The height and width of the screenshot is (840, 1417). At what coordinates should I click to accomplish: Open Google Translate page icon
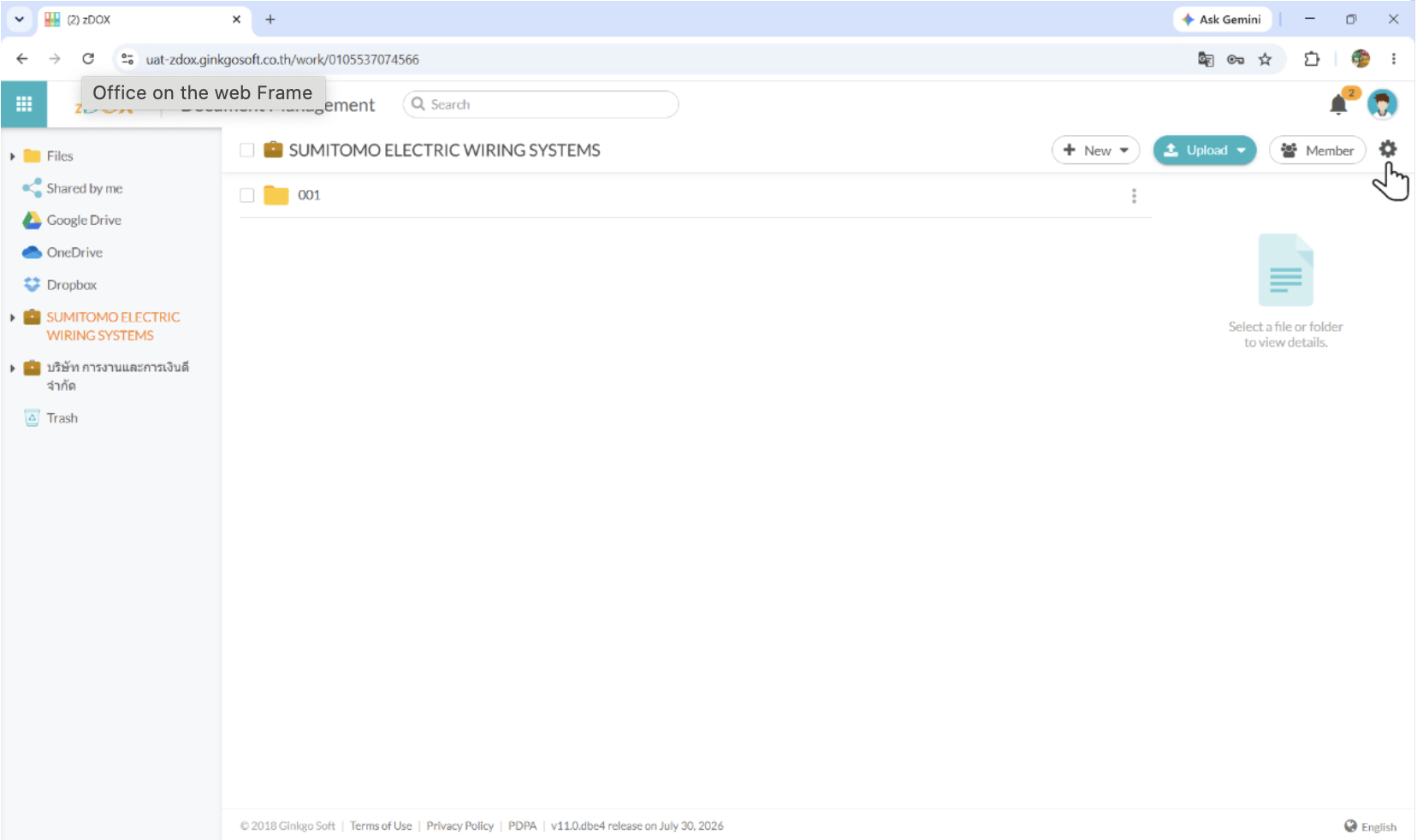click(x=1206, y=59)
